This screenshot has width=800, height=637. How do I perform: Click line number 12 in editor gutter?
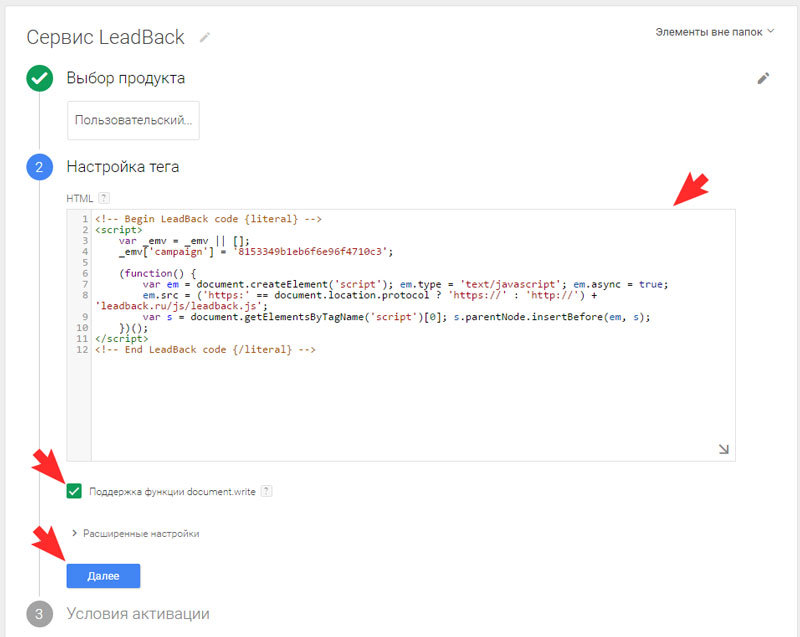(82, 349)
